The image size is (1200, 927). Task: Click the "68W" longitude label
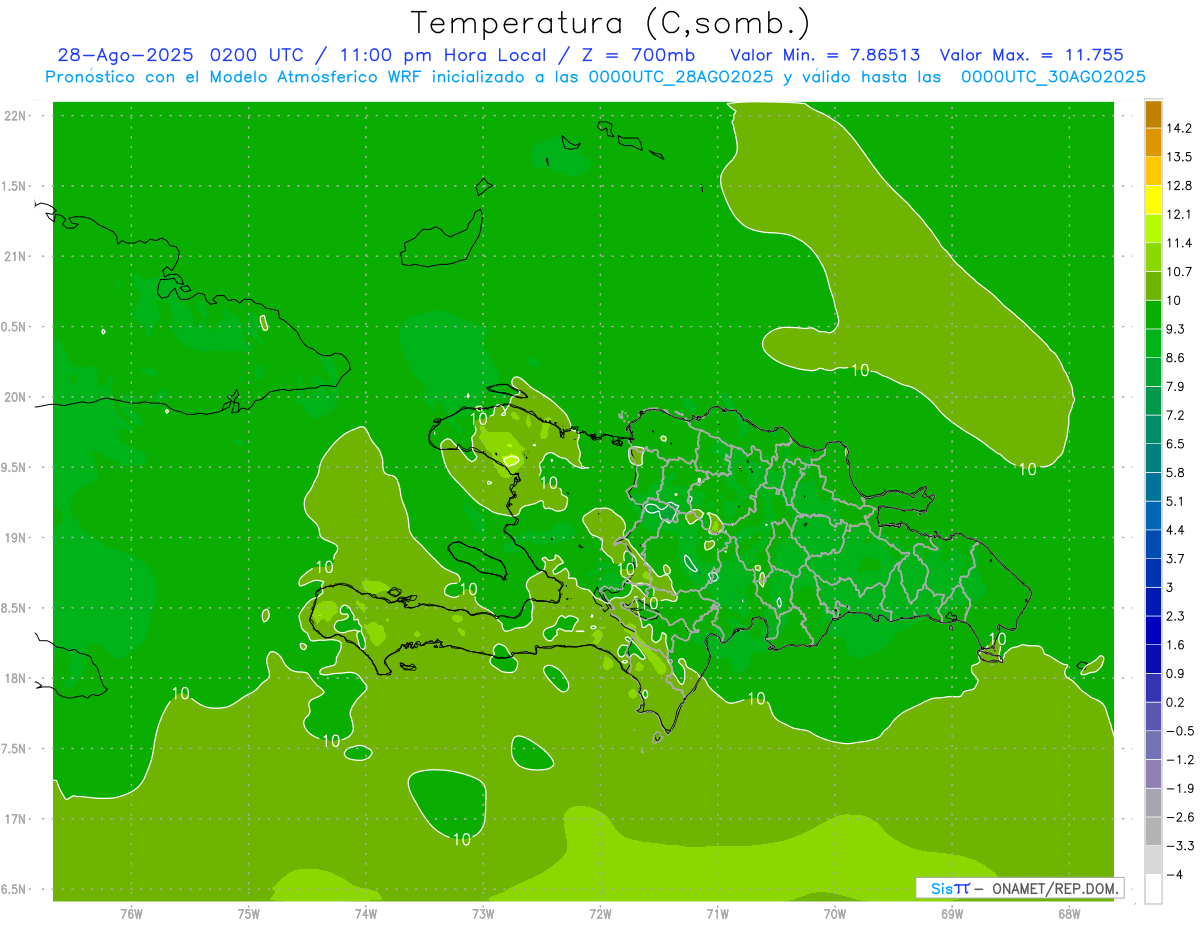click(x=1069, y=914)
